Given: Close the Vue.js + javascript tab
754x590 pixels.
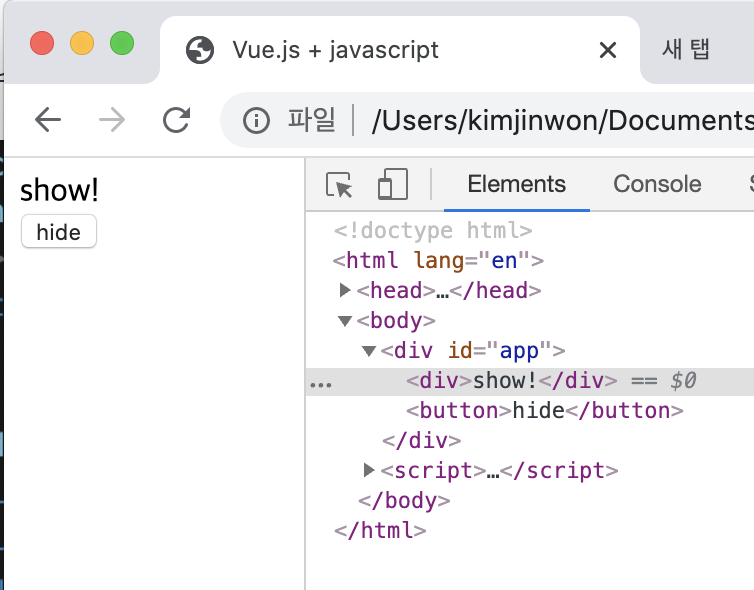Looking at the screenshot, I should [608, 50].
